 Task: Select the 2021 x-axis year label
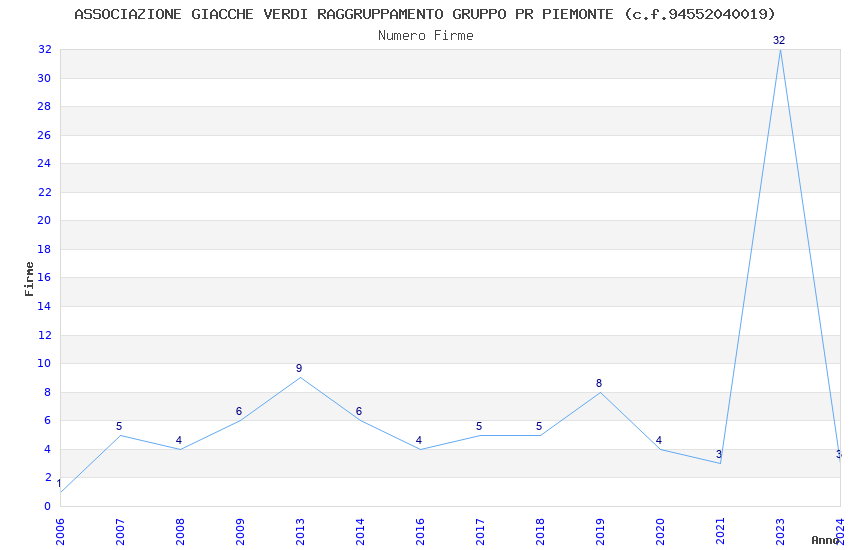pyautogui.click(x=720, y=532)
